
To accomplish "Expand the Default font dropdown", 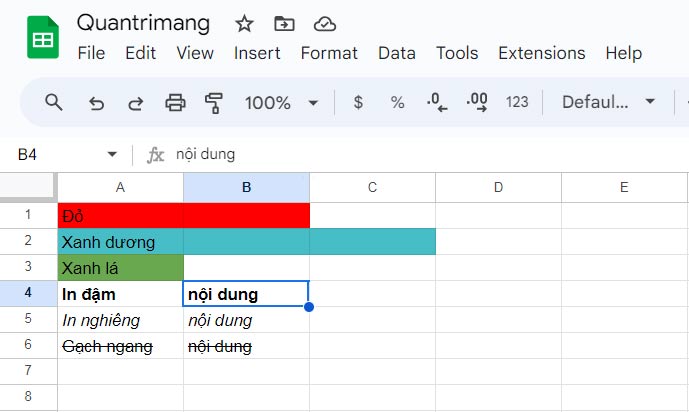I will pyautogui.click(x=608, y=102).
